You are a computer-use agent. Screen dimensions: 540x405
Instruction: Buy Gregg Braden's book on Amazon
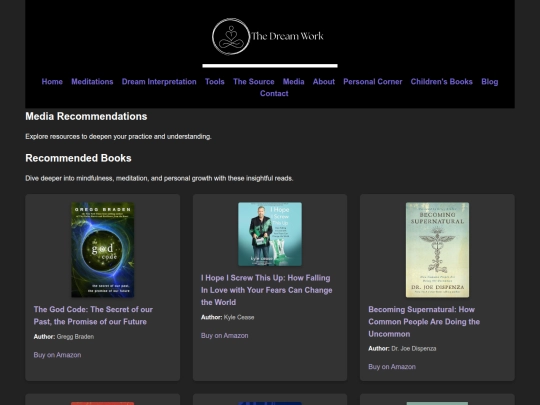[57, 355]
